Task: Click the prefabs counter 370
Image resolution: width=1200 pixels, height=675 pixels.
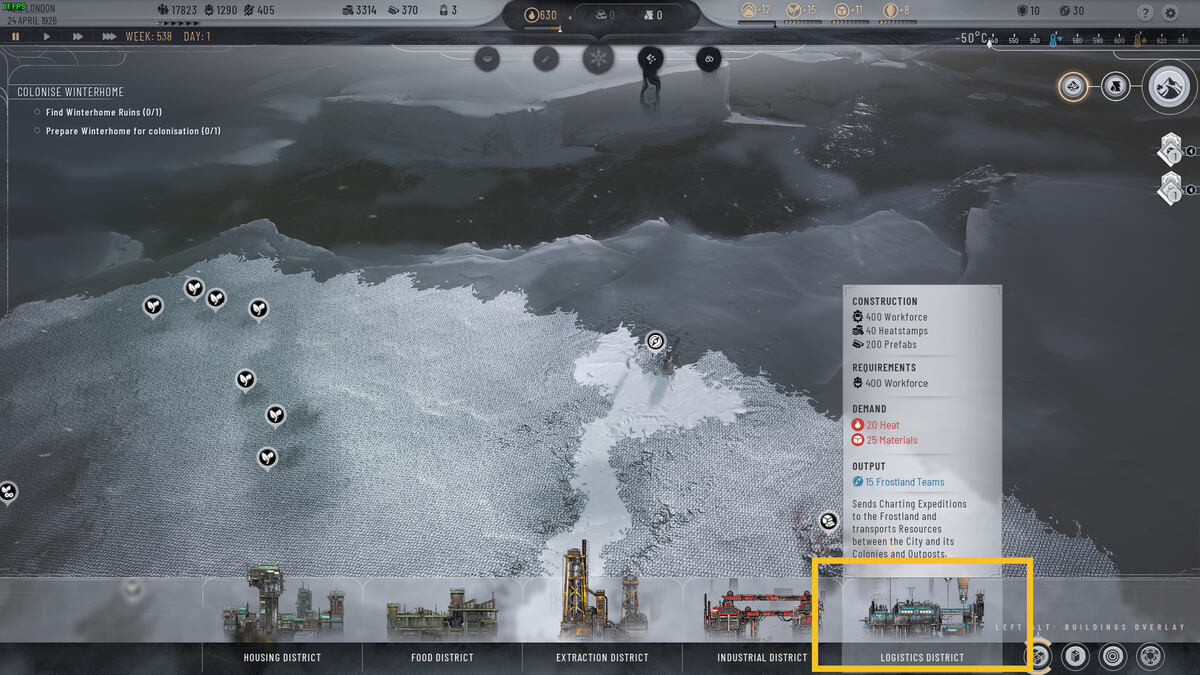Action: pos(403,11)
